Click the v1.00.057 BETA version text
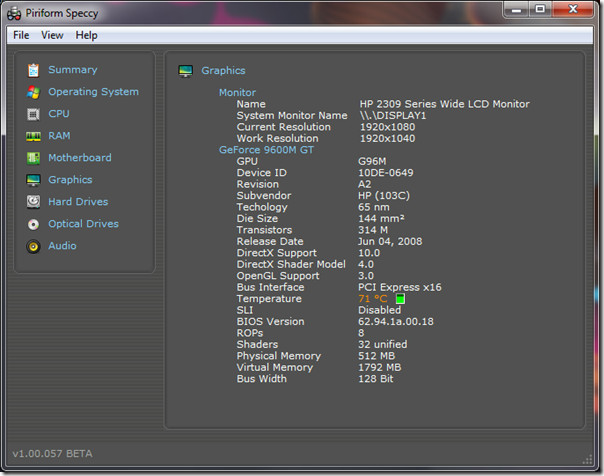Image resolution: width=604 pixels, height=476 pixels. point(52,454)
